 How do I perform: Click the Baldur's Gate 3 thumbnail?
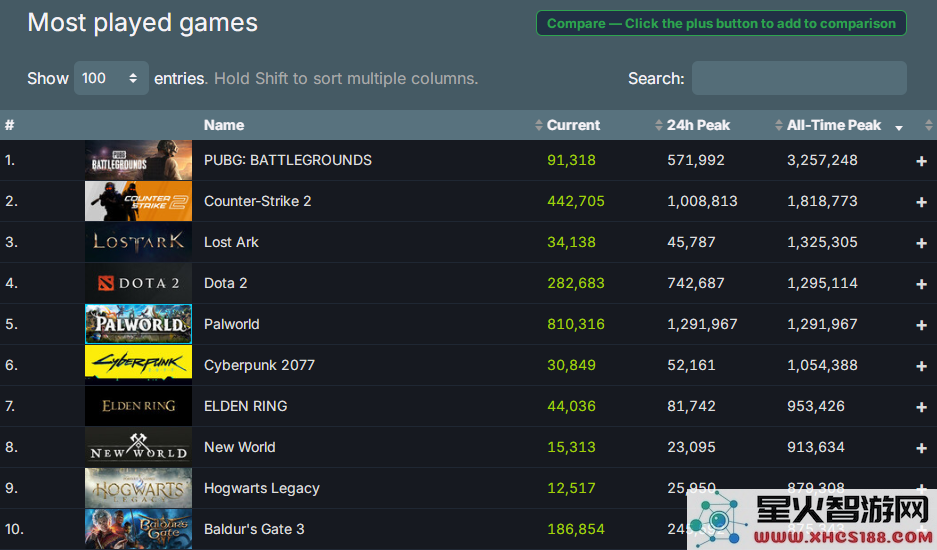point(138,528)
